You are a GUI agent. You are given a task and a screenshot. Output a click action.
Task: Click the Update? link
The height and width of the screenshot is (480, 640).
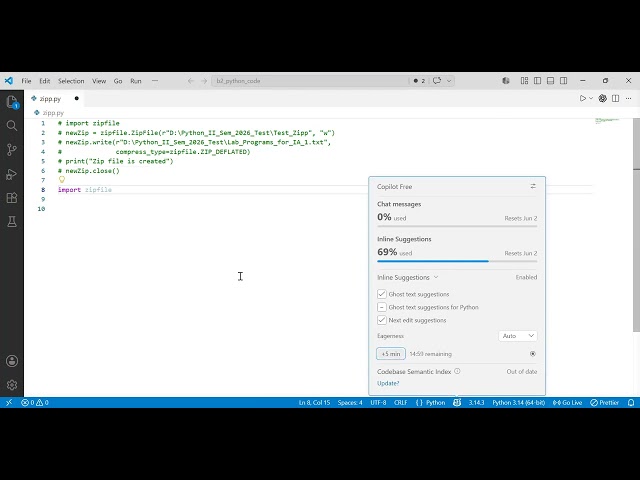(x=388, y=383)
